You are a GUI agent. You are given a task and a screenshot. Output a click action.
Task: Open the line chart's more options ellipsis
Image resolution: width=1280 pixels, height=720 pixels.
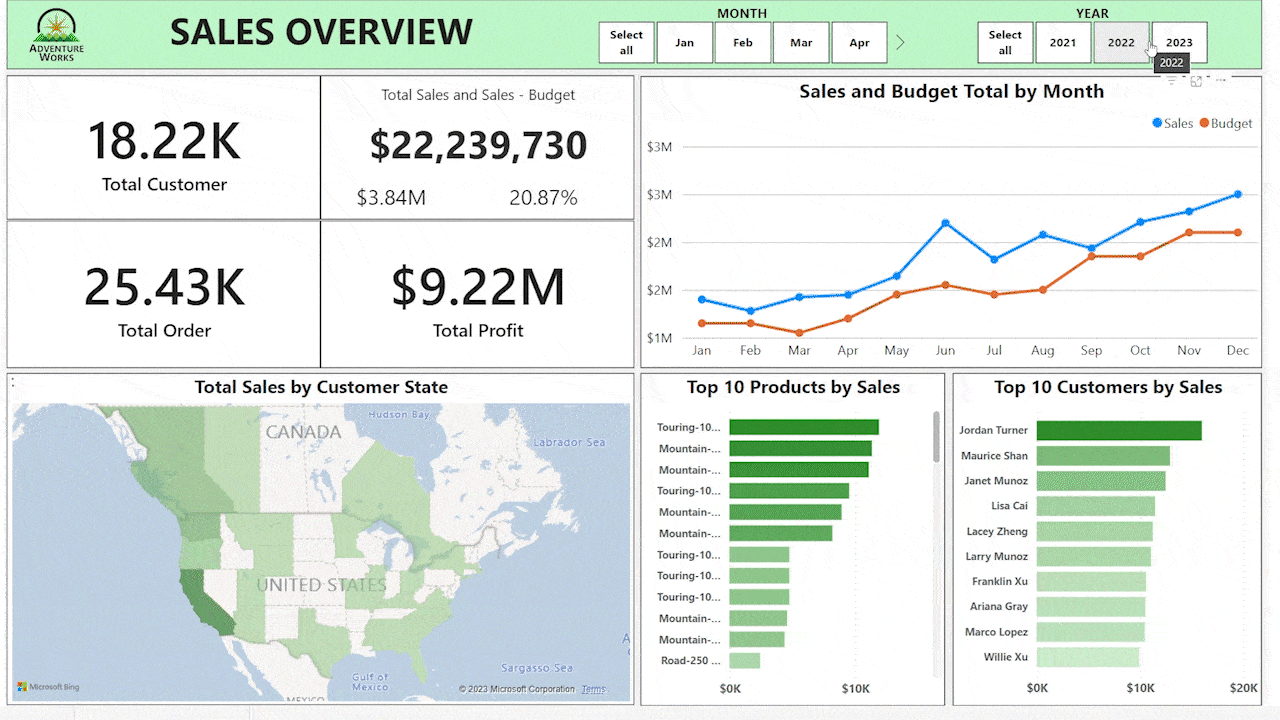[1220, 80]
